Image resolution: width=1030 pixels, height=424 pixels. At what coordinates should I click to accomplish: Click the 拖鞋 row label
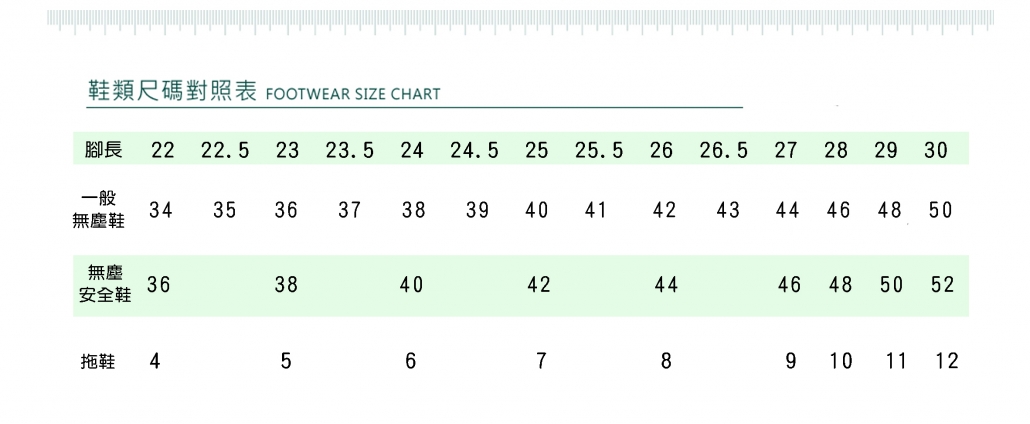coord(98,362)
